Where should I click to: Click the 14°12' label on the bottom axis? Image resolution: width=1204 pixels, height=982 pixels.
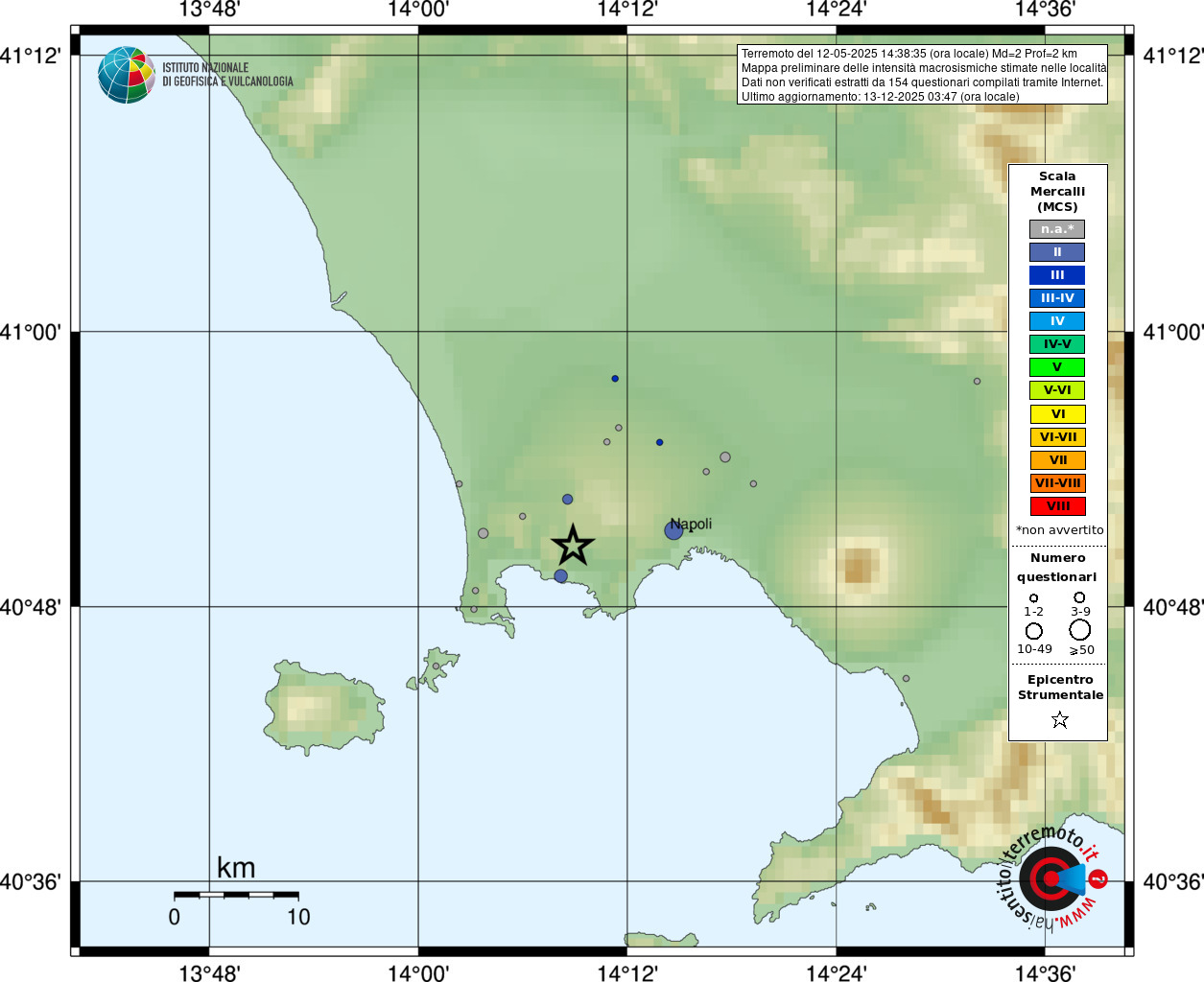627,972
